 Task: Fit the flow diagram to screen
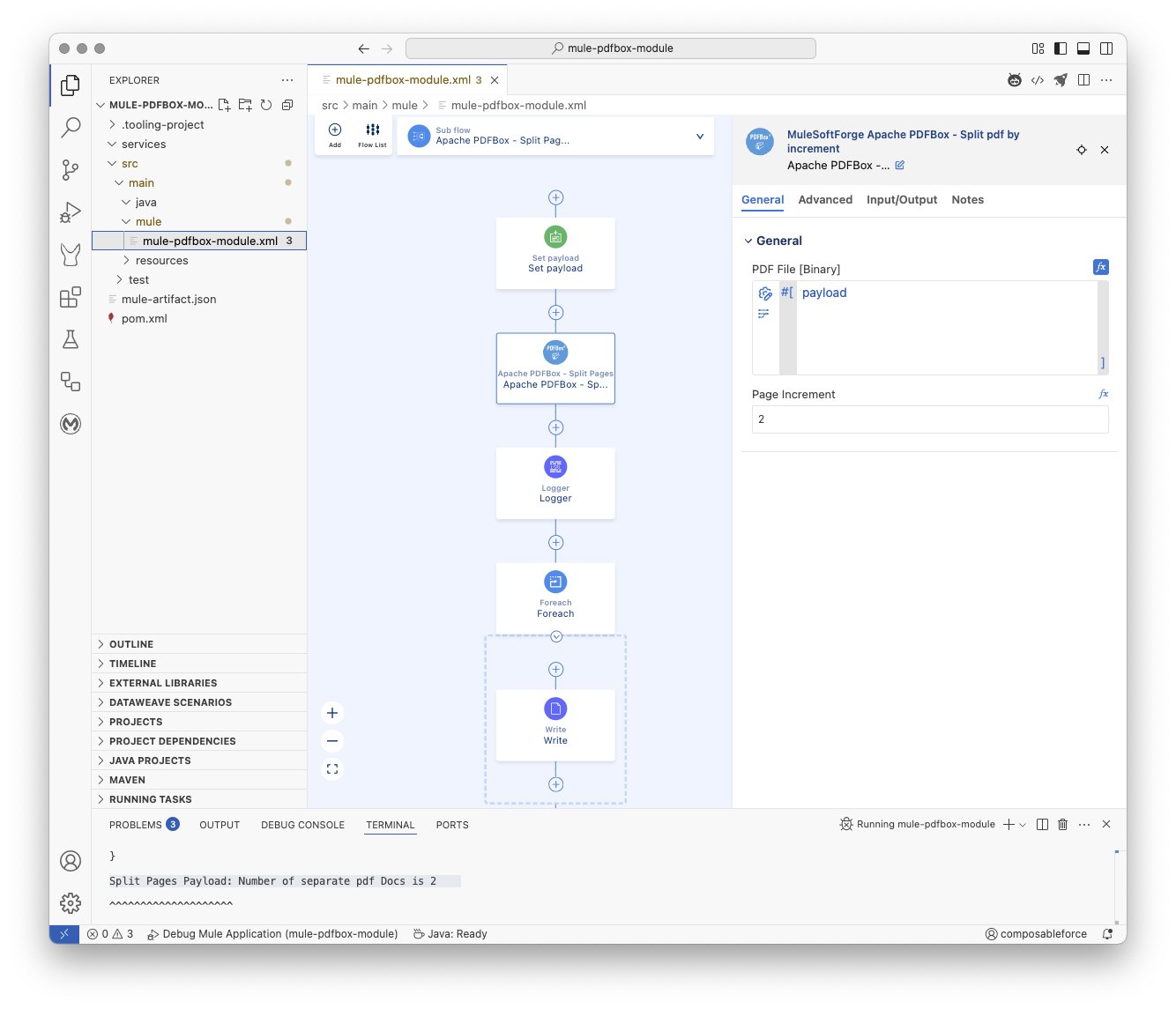point(332,768)
